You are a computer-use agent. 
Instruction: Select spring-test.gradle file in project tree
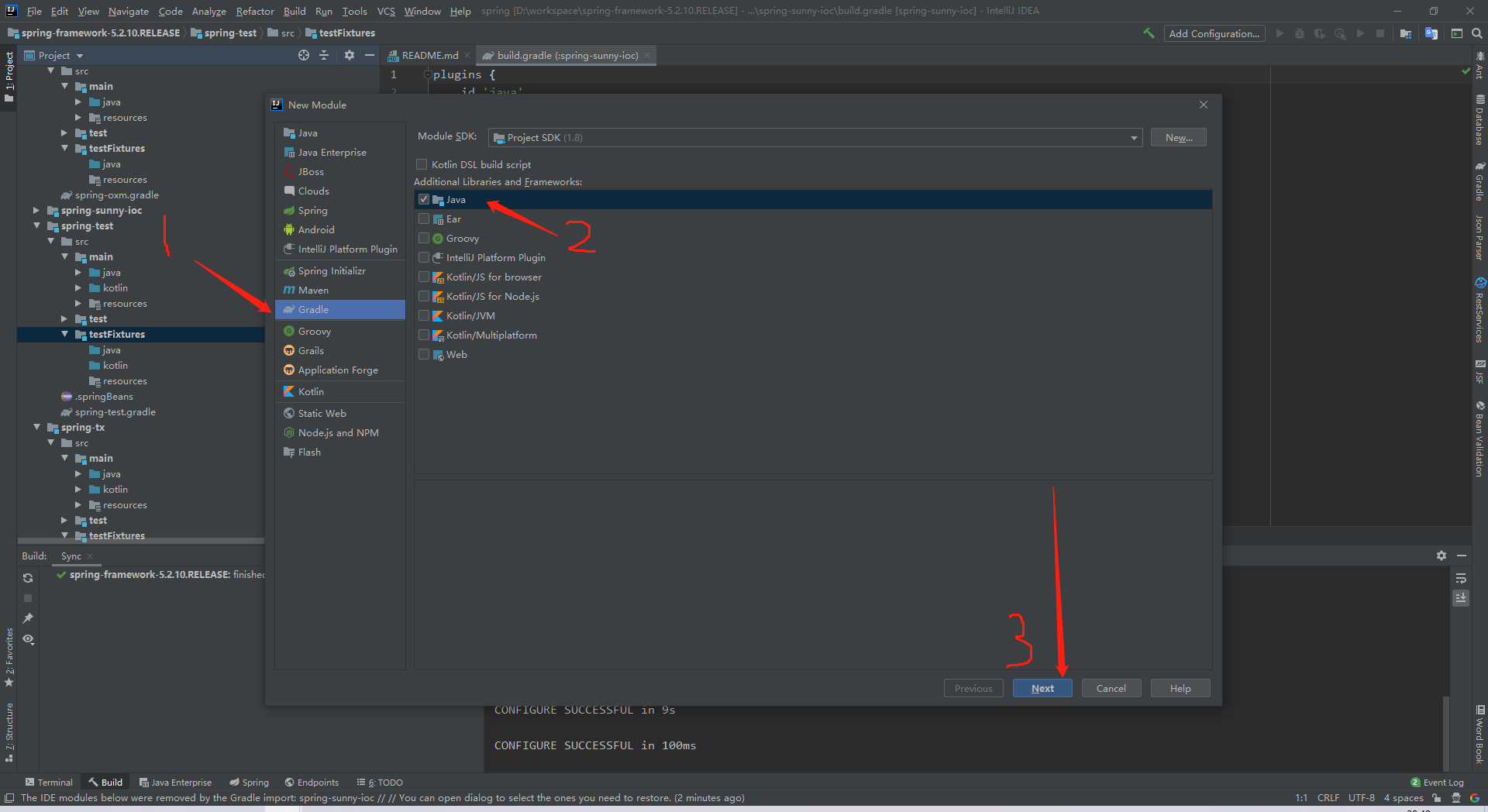coord(115,411)
